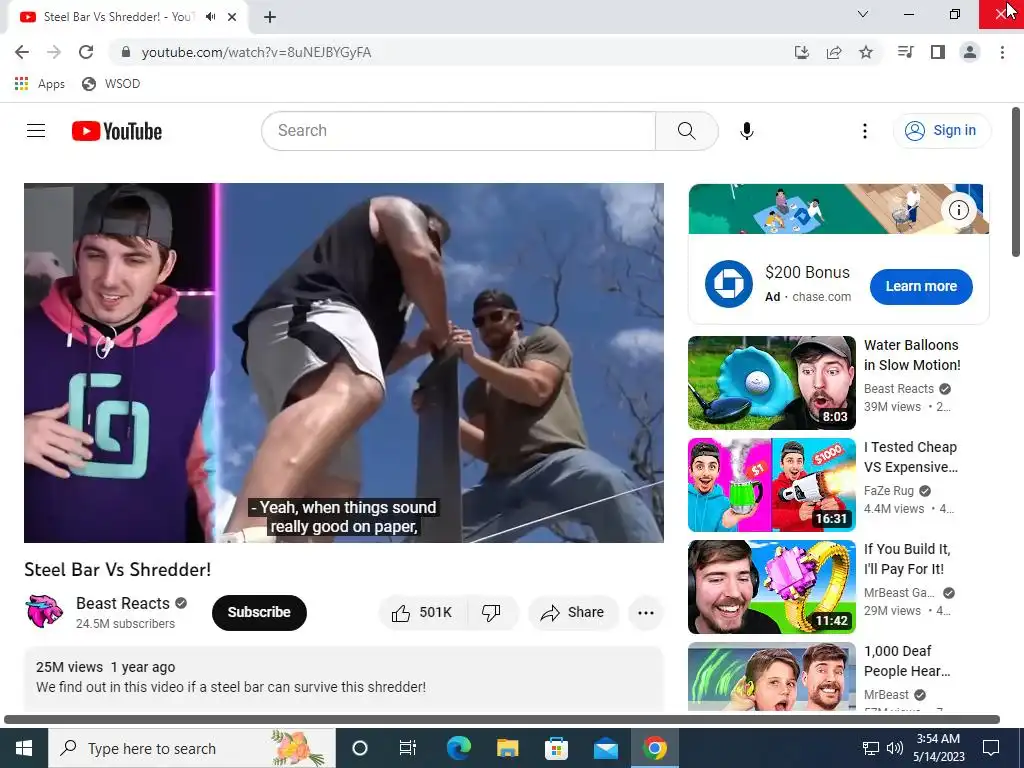The height and width of the screenshot is (768, 1024).
Task: View site information lock icon
Action: click(x=126, y=52)
